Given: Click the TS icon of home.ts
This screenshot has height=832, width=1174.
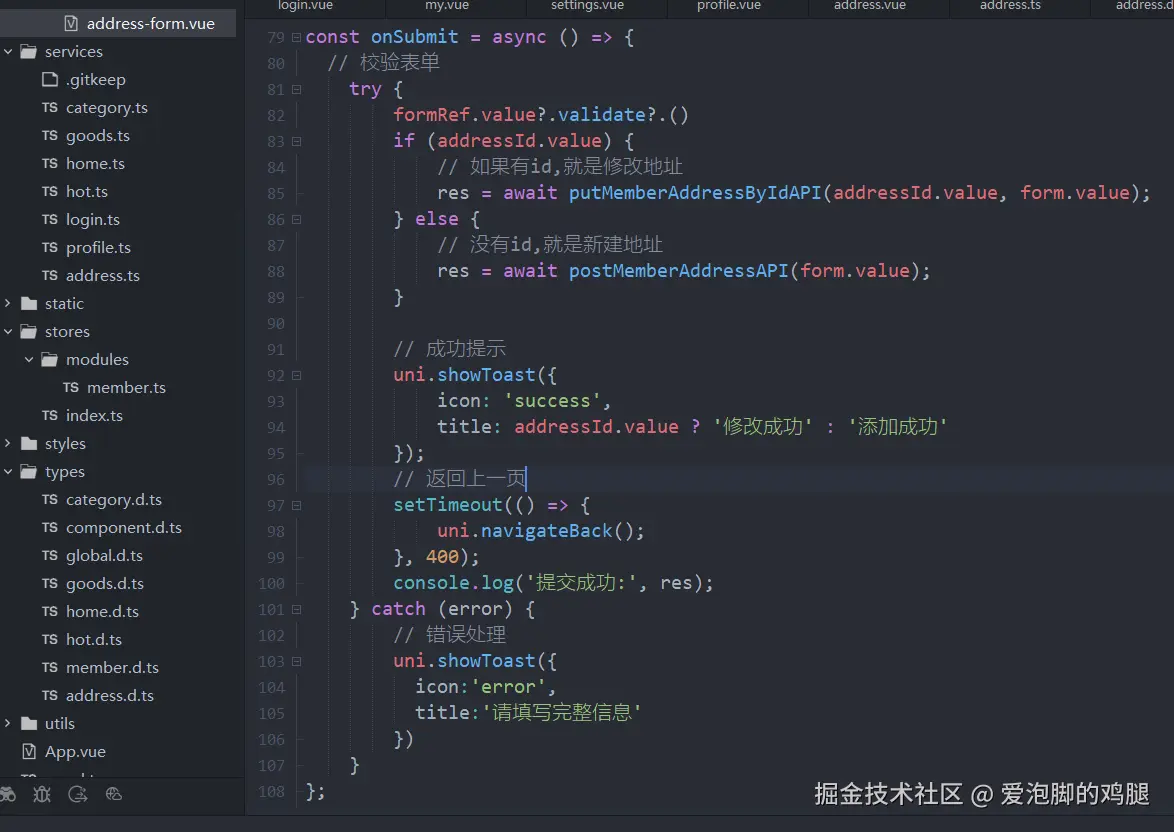Looking at the screenshot, I should (x=50, y=163).
